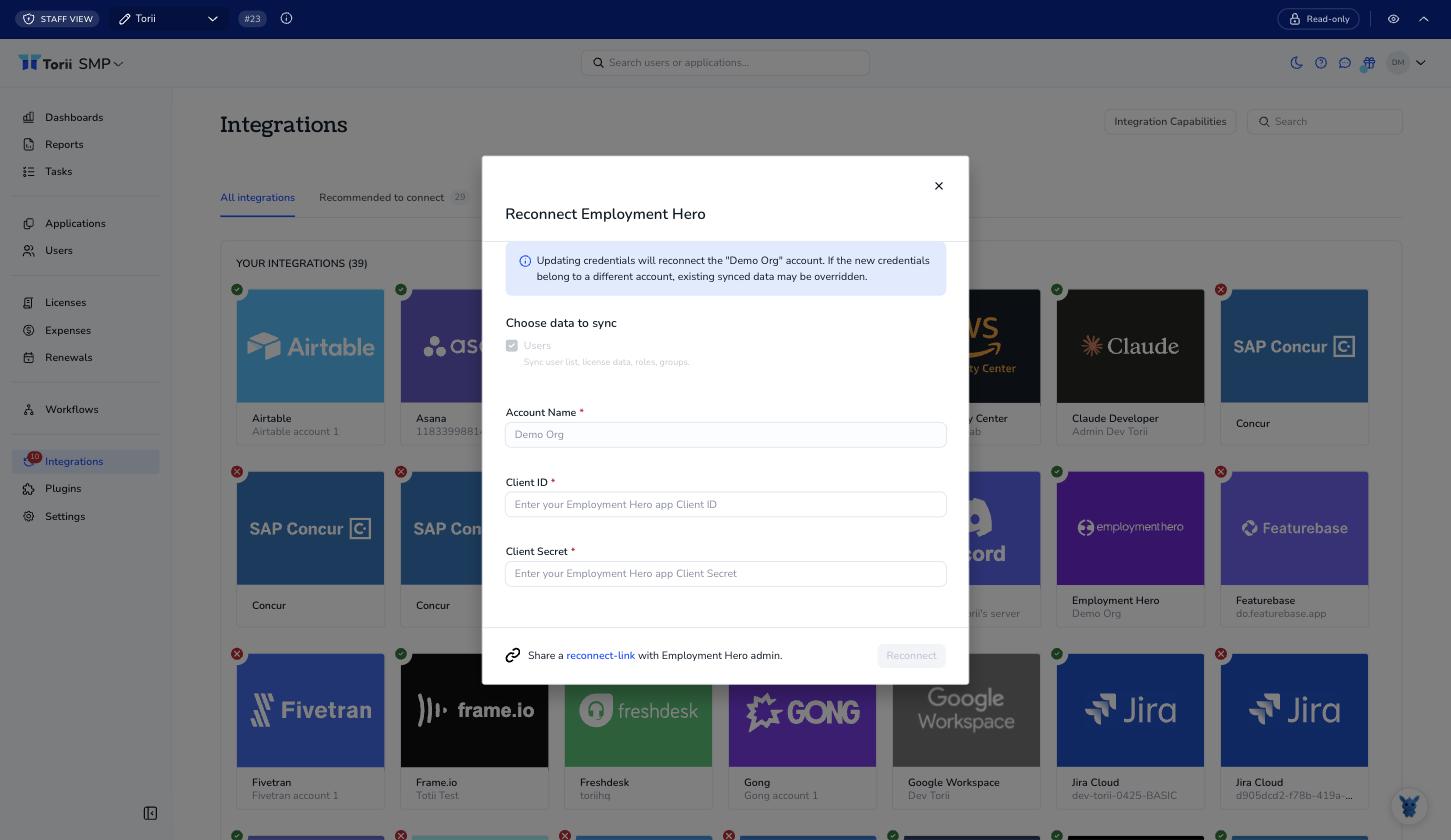Click the STAFF VIEW badge

pos(57,19)
